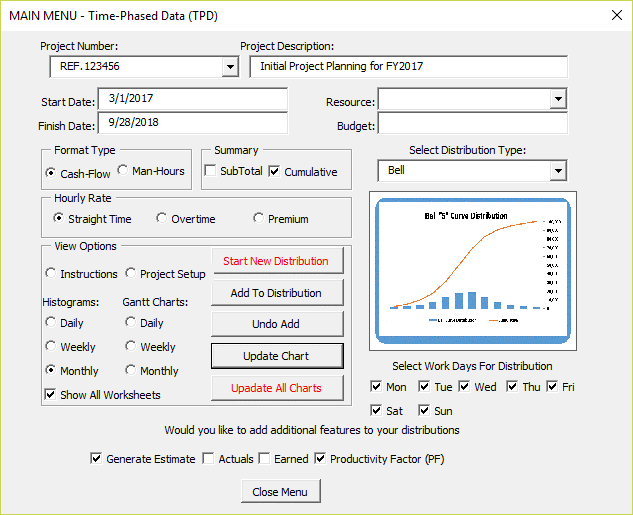Expand the Resource dropdown list

coord(558,100)
